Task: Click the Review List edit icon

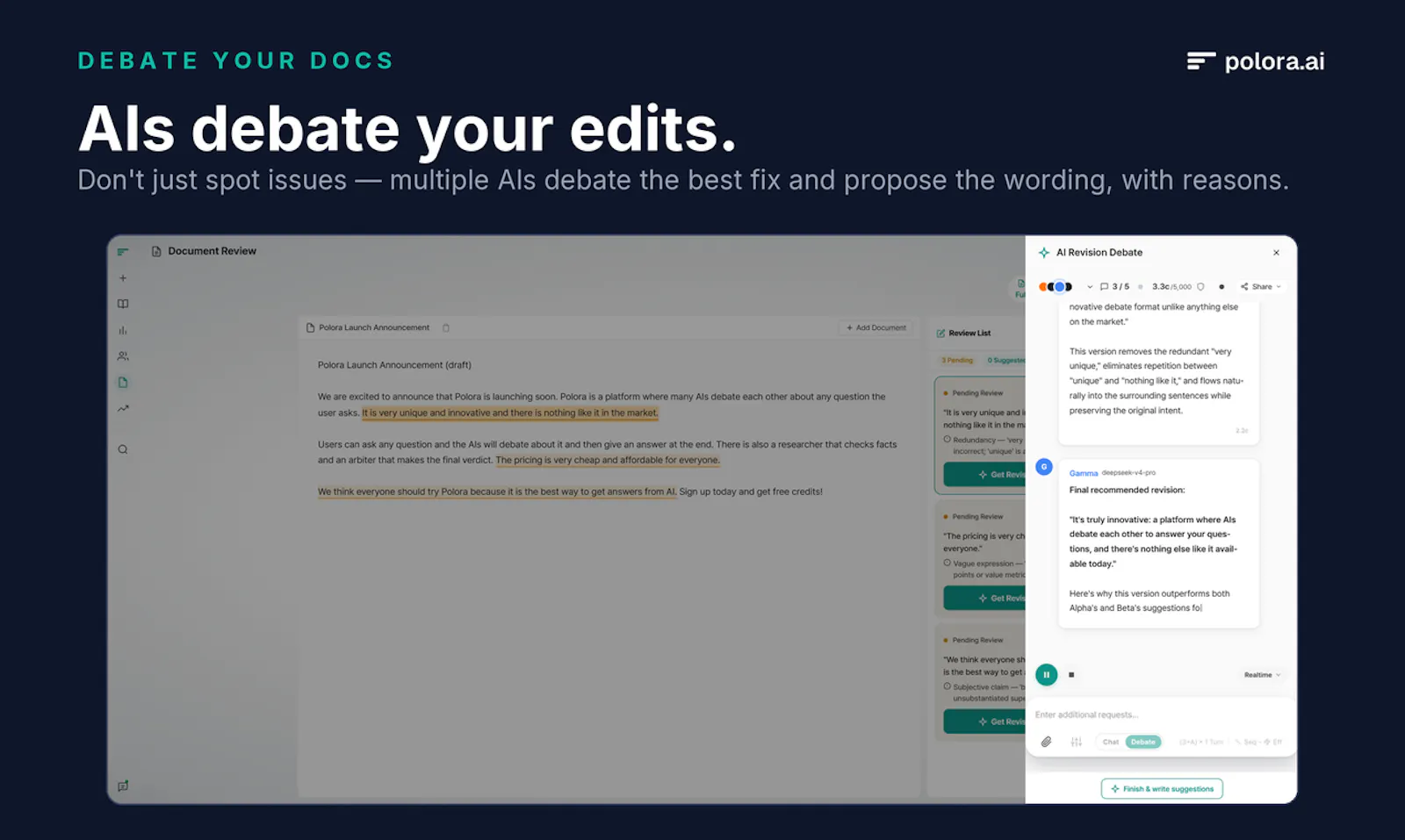Action: coord(941,334)
